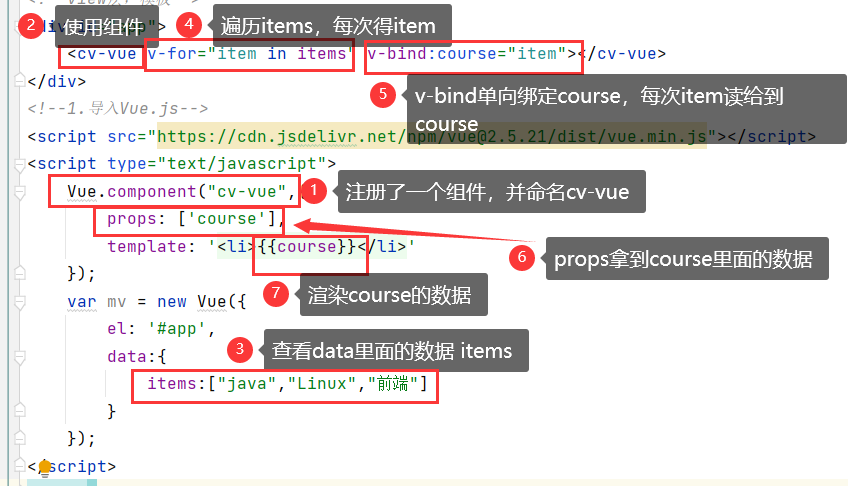Click the red circle numbered 7
Image resolution: width=848 pixels, height=486 pixels.
pyautogui.click(x=277, y=293)
